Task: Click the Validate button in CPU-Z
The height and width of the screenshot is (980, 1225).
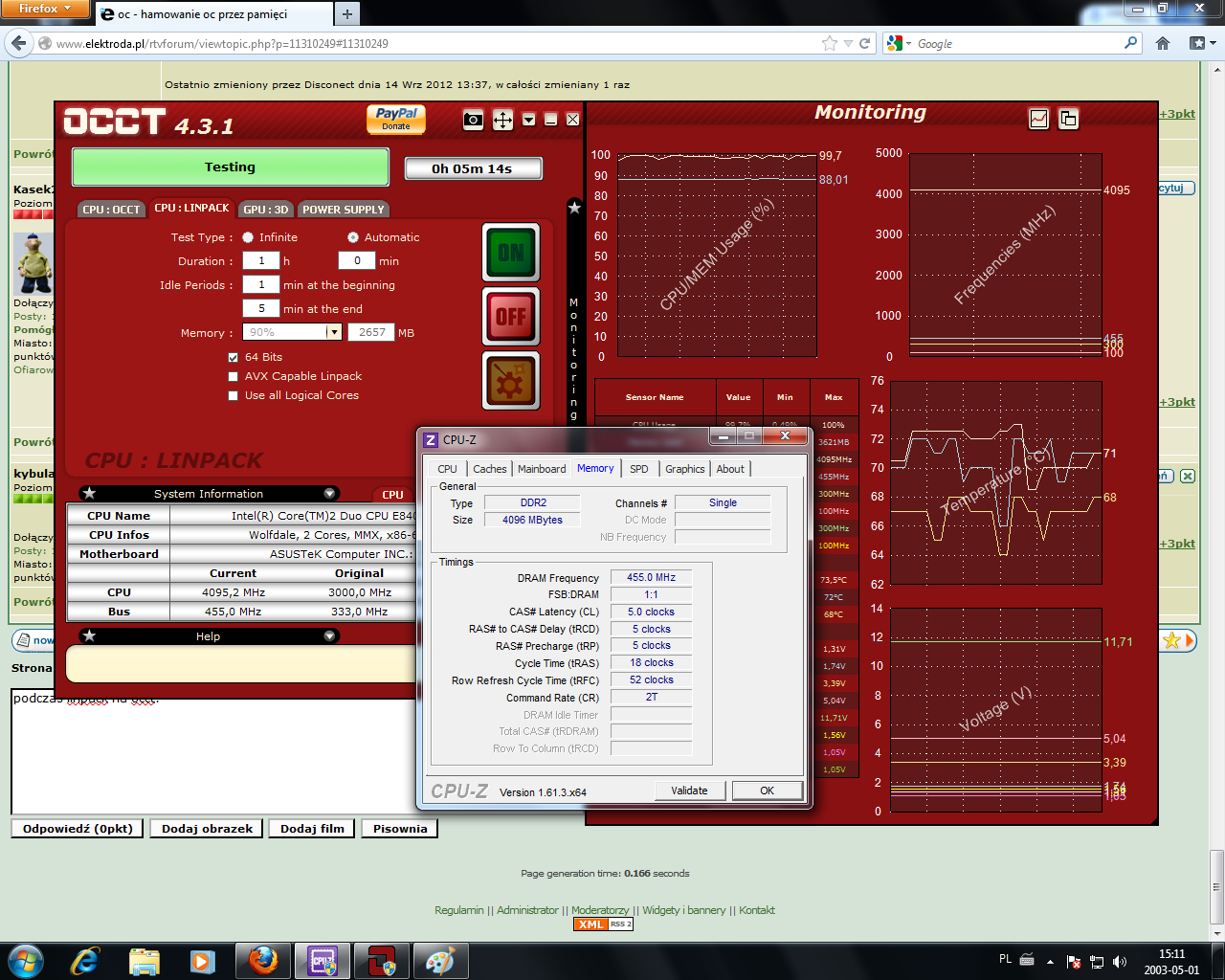Action: pyautogui.click(x=689, y=791)
